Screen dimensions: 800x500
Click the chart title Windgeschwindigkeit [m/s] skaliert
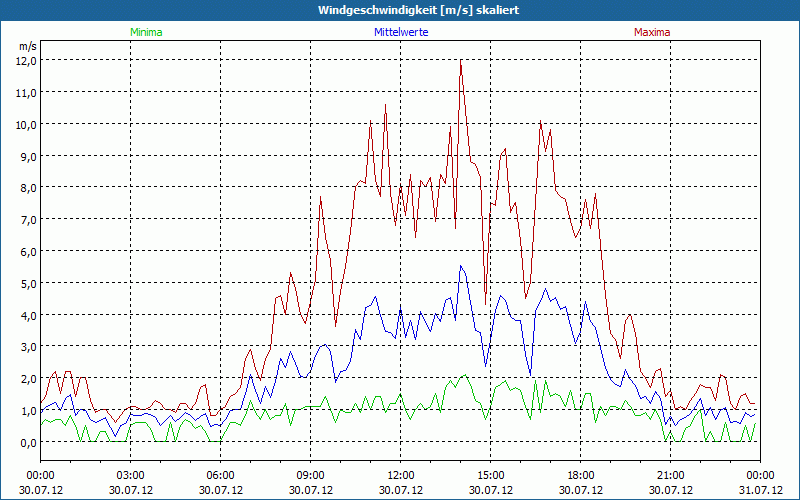(419, 10)
